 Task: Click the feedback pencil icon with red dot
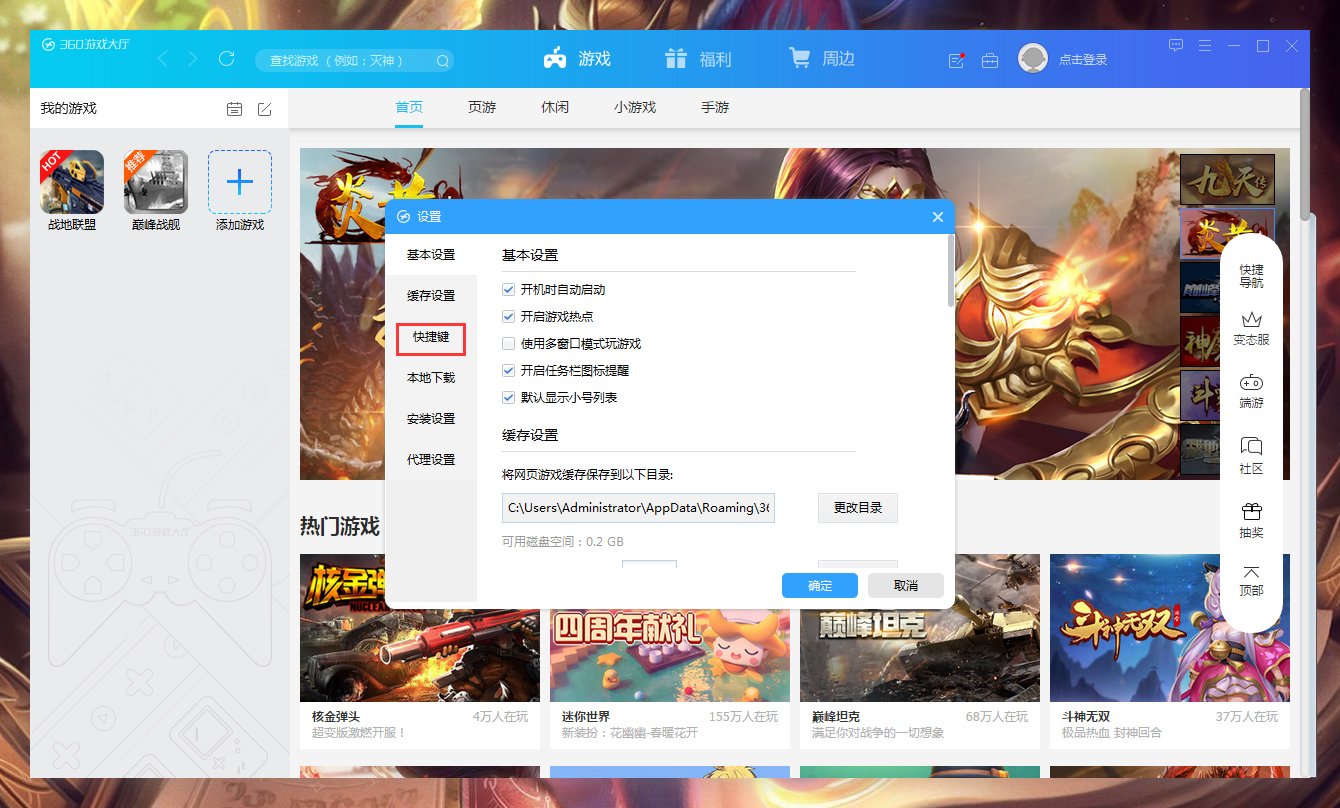pos(955,60)
